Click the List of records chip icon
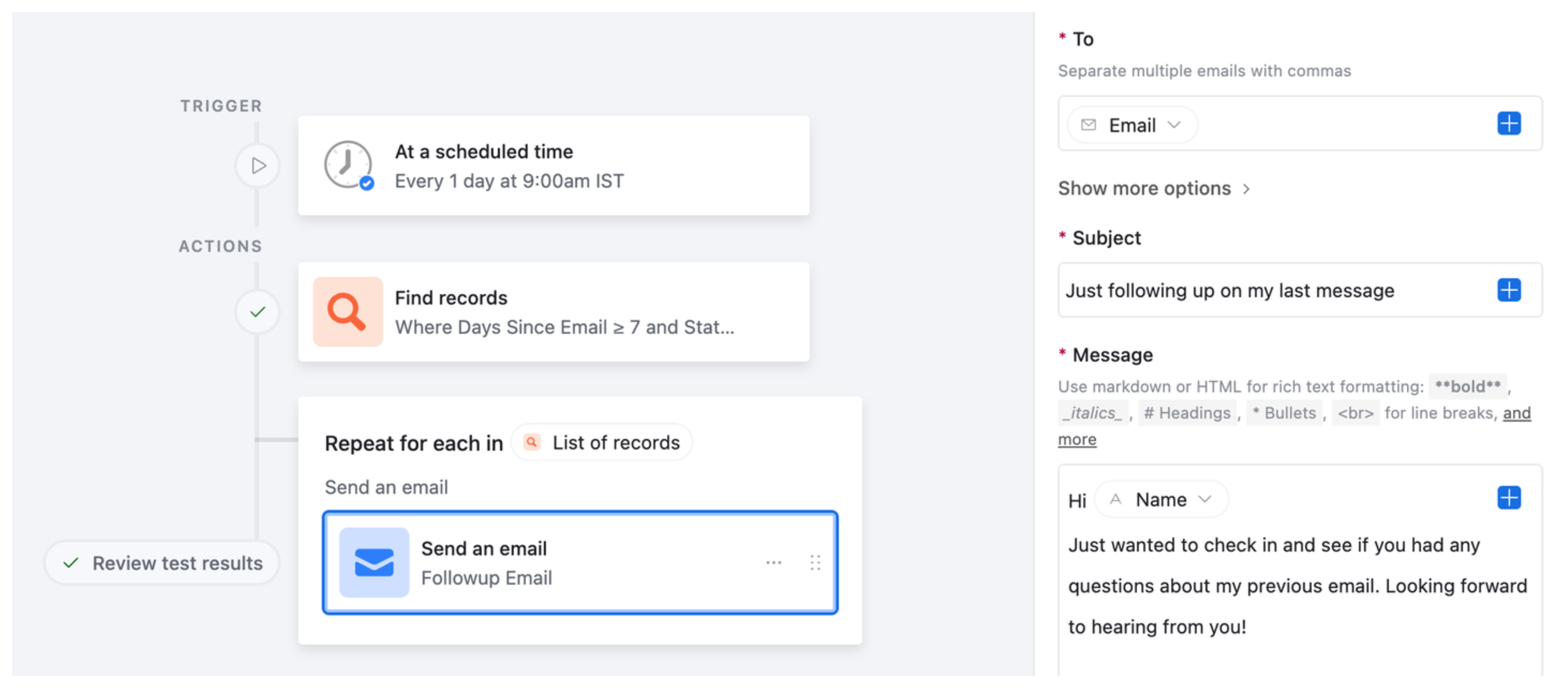The image size is (1568, 688). click(x=532, y=443)
